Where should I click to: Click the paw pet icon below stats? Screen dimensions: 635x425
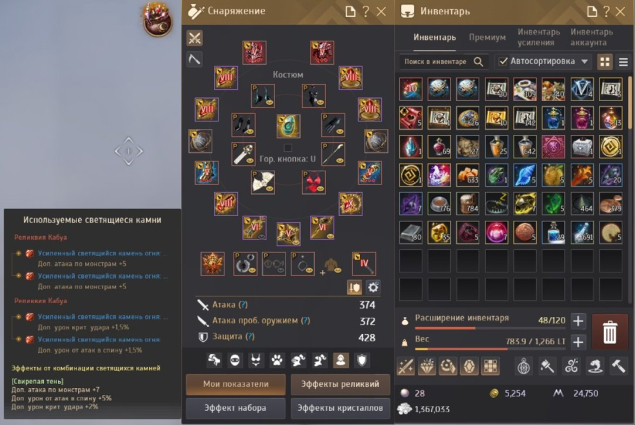coord(277,360)
